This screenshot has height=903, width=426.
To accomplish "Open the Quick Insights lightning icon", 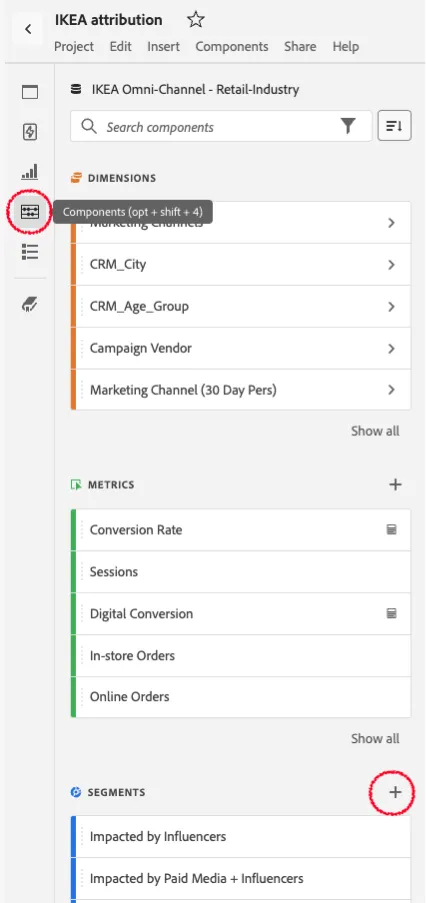I will click(30, 132).
